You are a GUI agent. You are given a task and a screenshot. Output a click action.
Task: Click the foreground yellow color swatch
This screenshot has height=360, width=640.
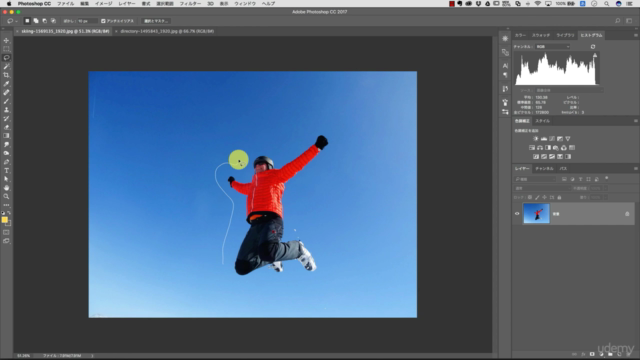[4, 220]
